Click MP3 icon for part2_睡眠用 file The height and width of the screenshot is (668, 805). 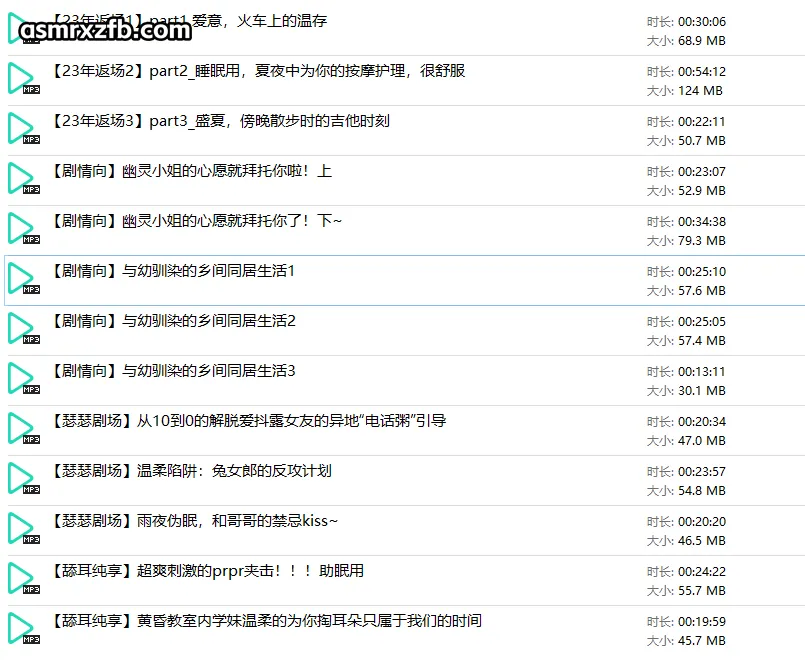pos(24,78)
